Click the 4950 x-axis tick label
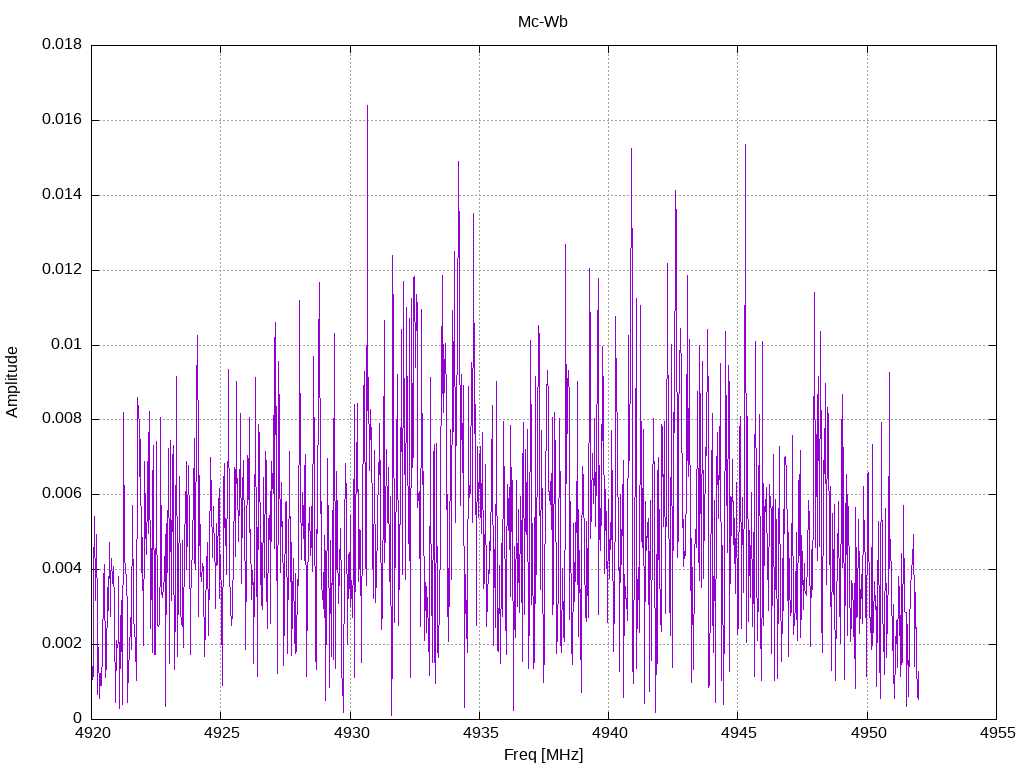The image size is (1024, 768). [868, 733]
